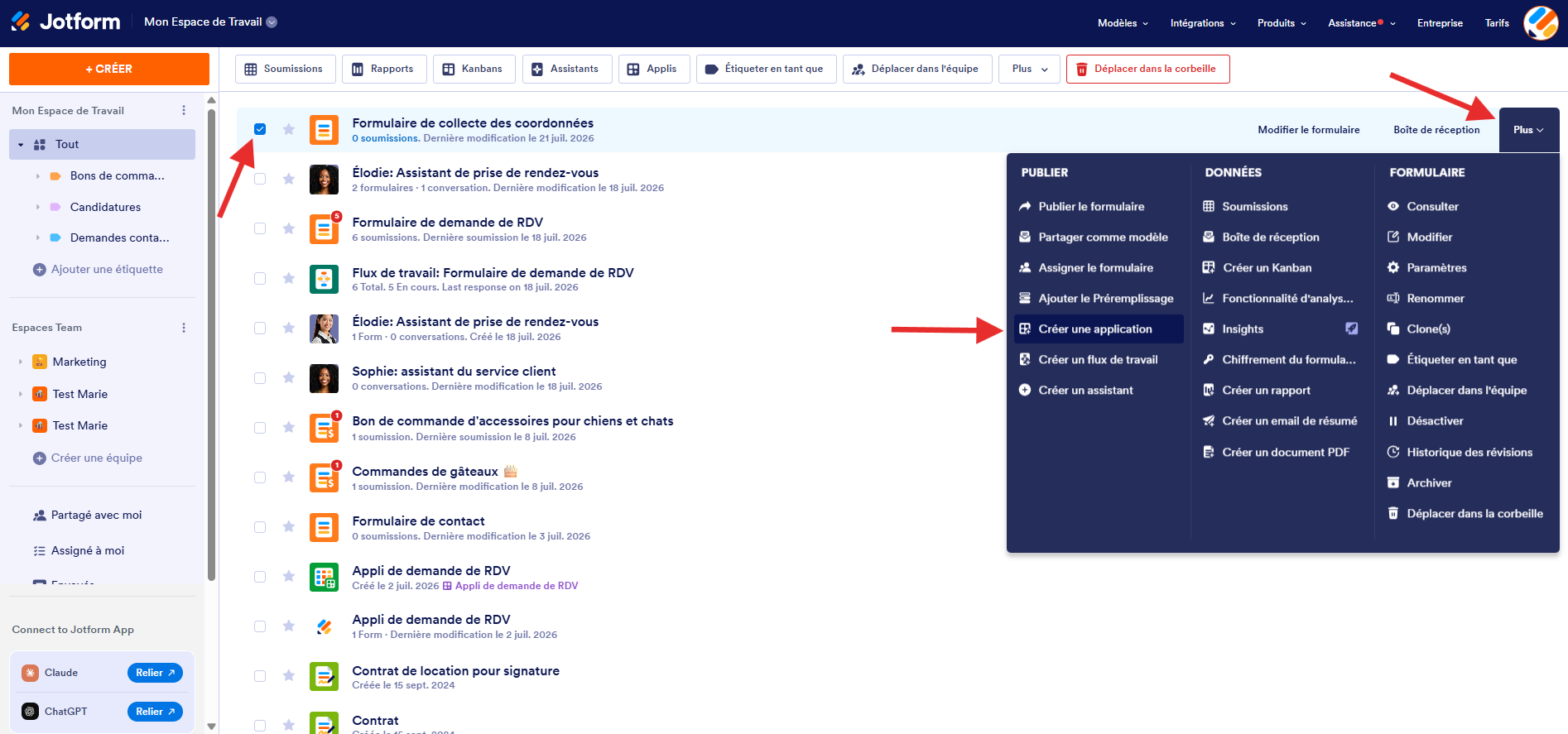
Task: Click the Bon de commande form icon
Action: click(324, 428)
